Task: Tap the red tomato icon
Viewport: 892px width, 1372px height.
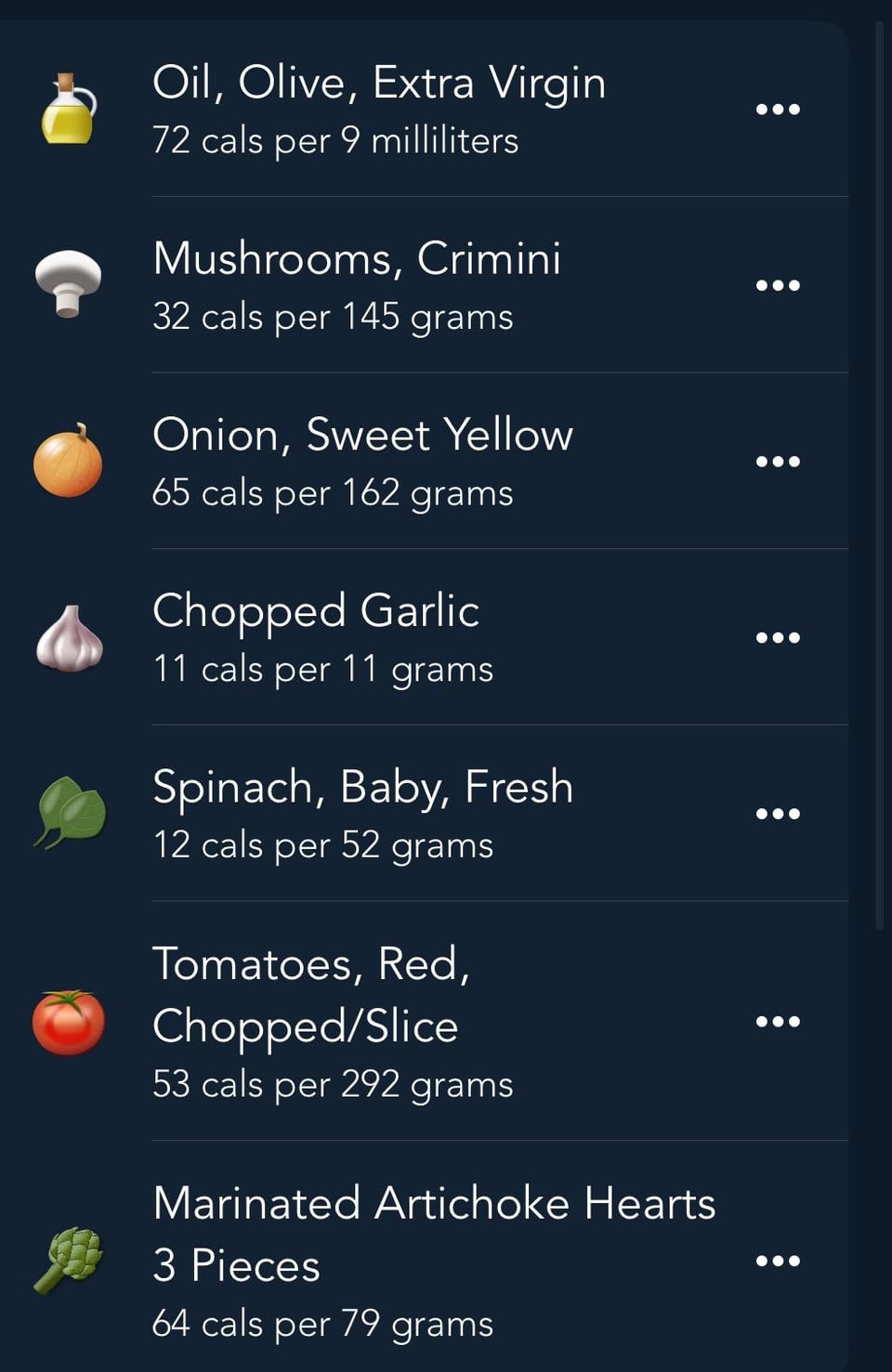Action: click(x=69, y=1022)
